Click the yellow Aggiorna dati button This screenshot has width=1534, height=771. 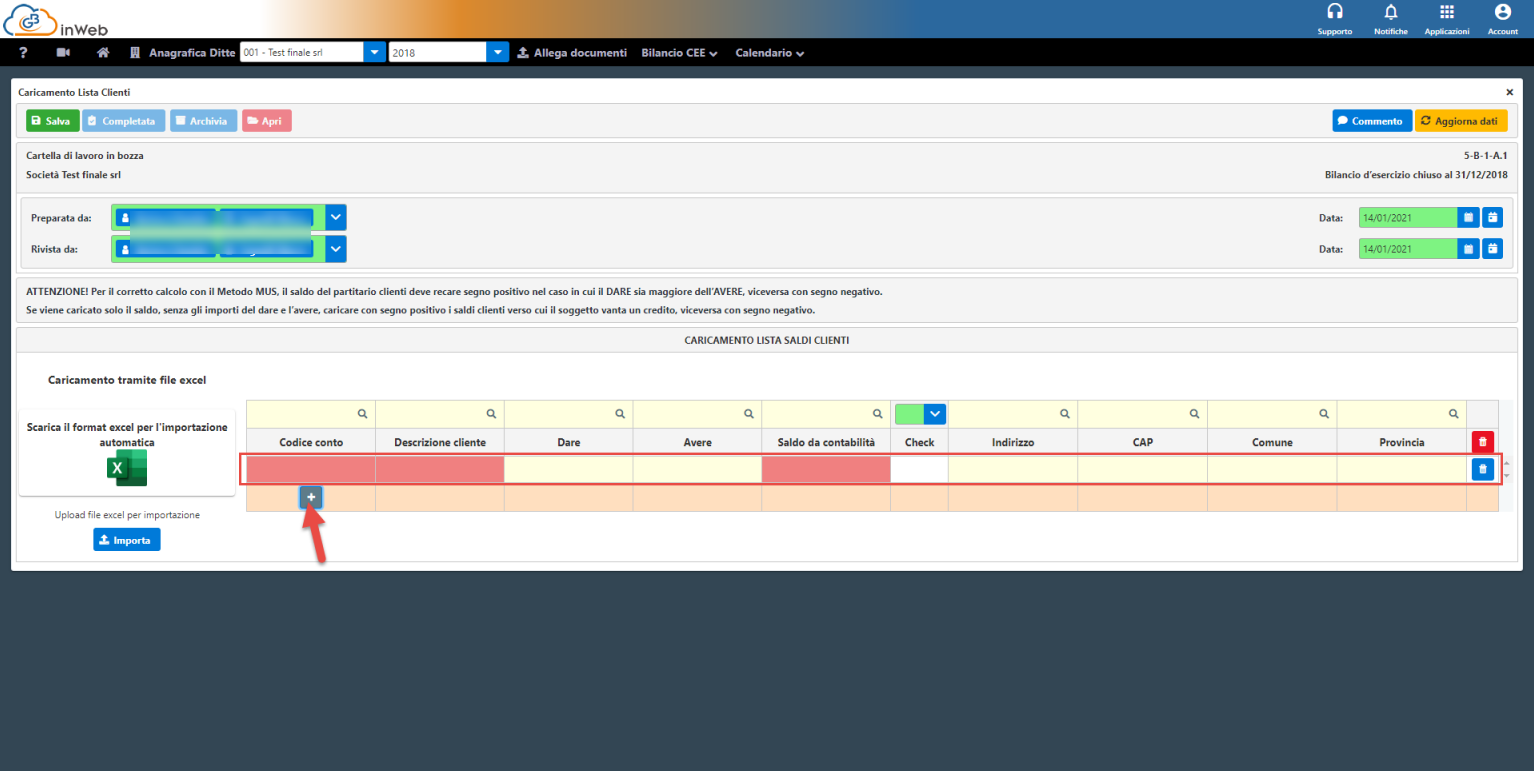[1460, 121]
